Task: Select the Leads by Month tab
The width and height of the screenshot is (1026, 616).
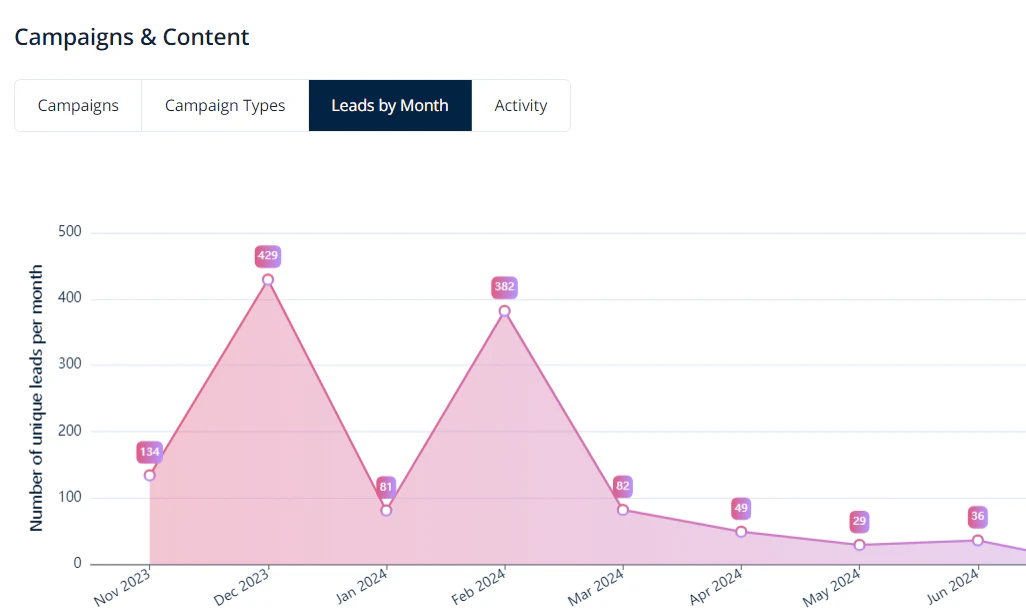Action: click(390, 105)
